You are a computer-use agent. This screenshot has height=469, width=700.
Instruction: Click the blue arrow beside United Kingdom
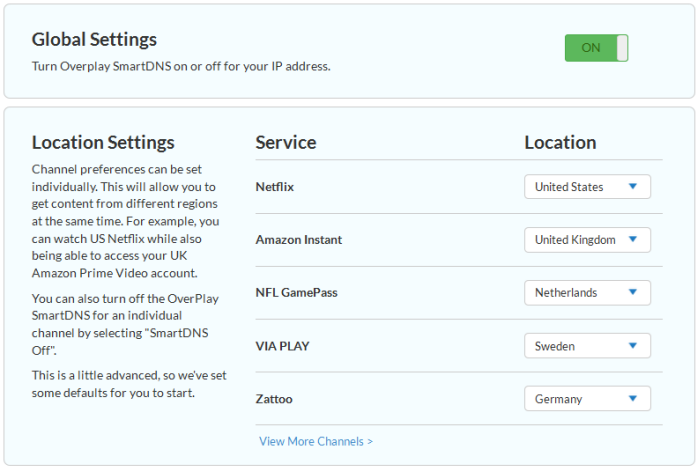click(x=633, y=239)
